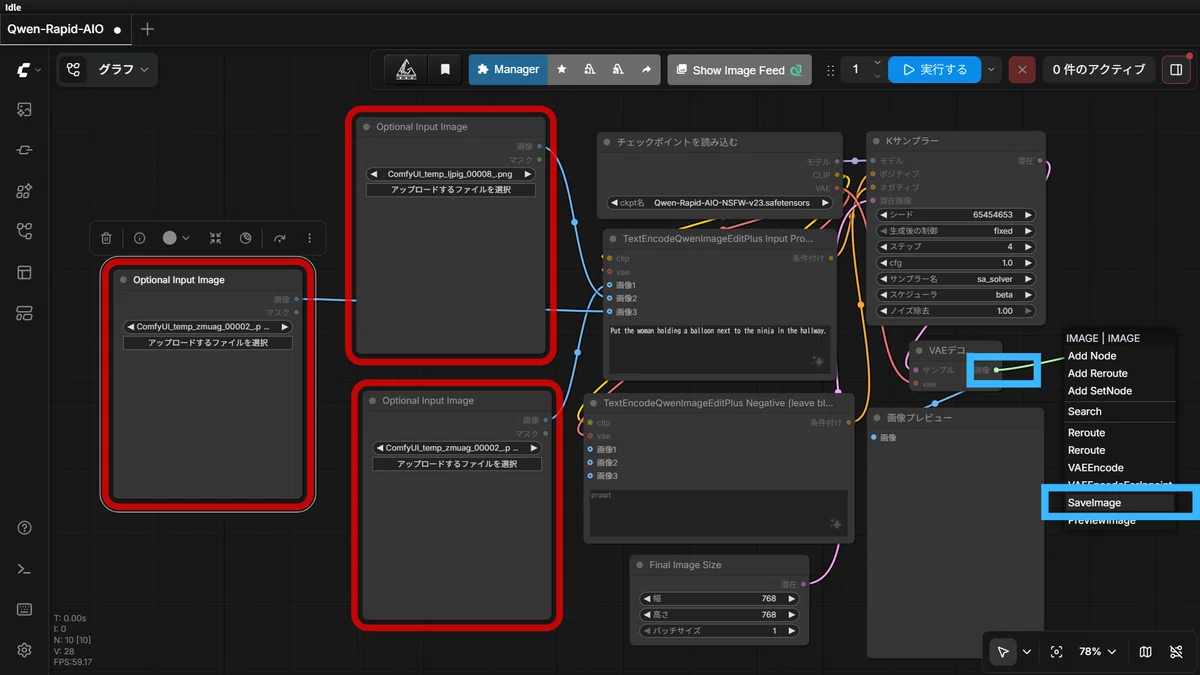
Task: Select VAEEncode from the context menu
Action: 1096,467
